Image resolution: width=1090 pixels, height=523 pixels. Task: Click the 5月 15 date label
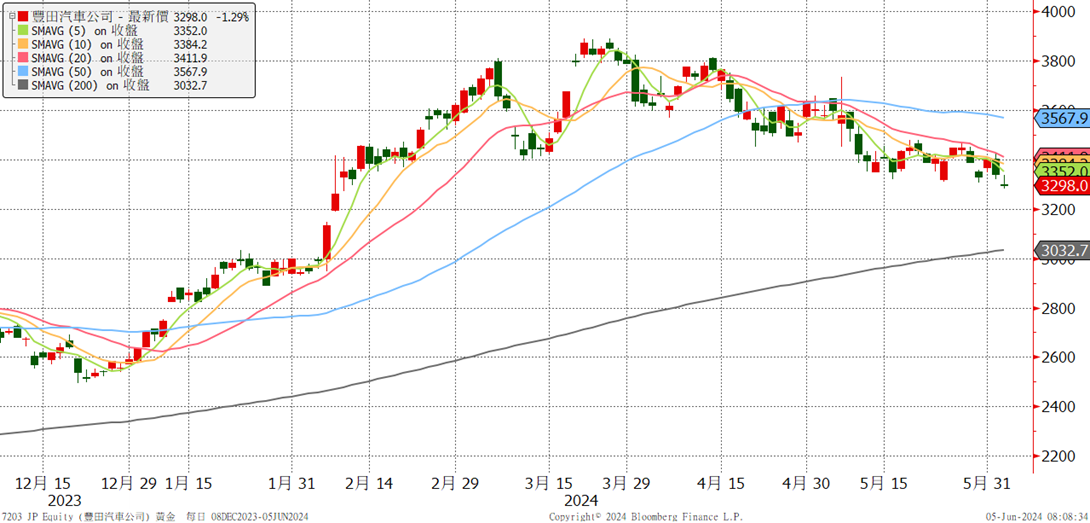tap(885, 483)
